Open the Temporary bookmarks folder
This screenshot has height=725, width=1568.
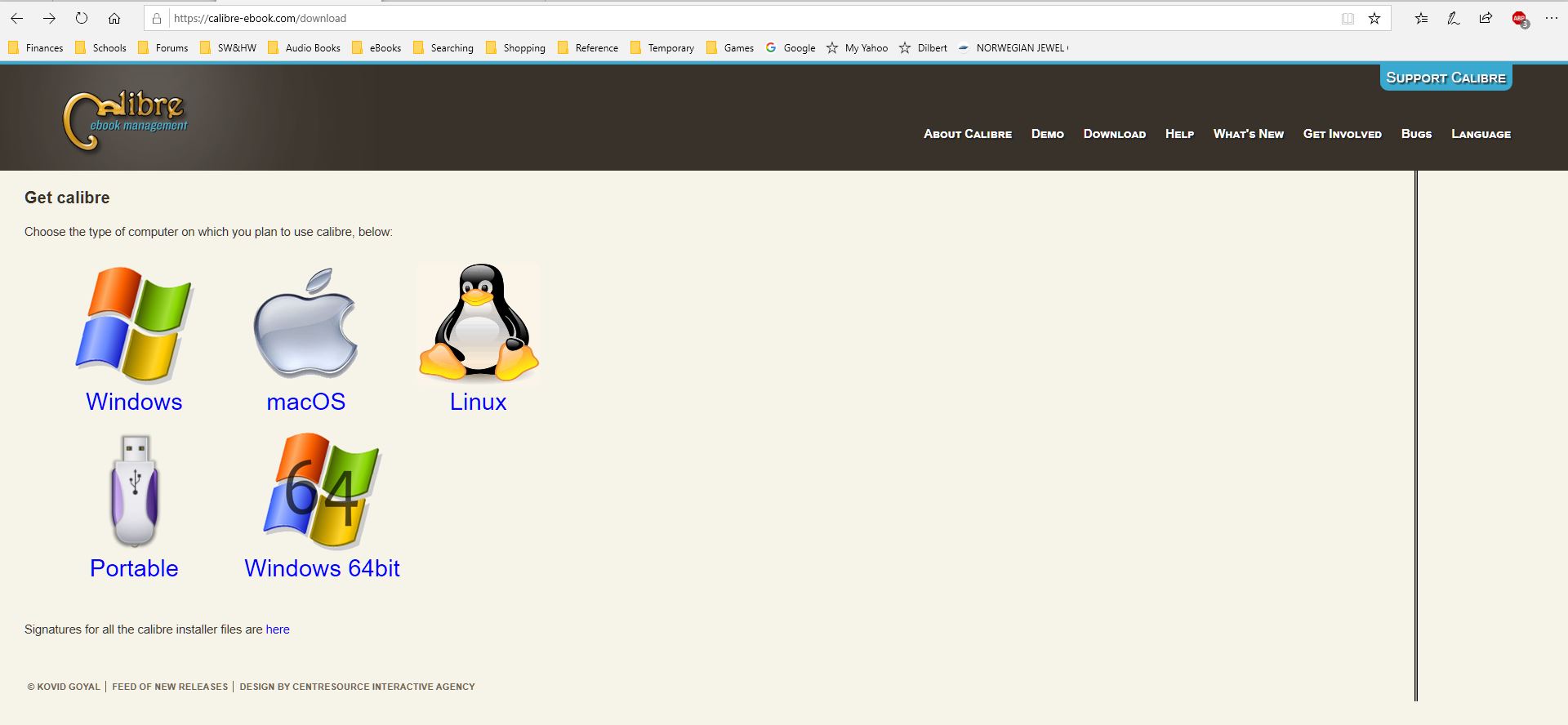(662, 48)
